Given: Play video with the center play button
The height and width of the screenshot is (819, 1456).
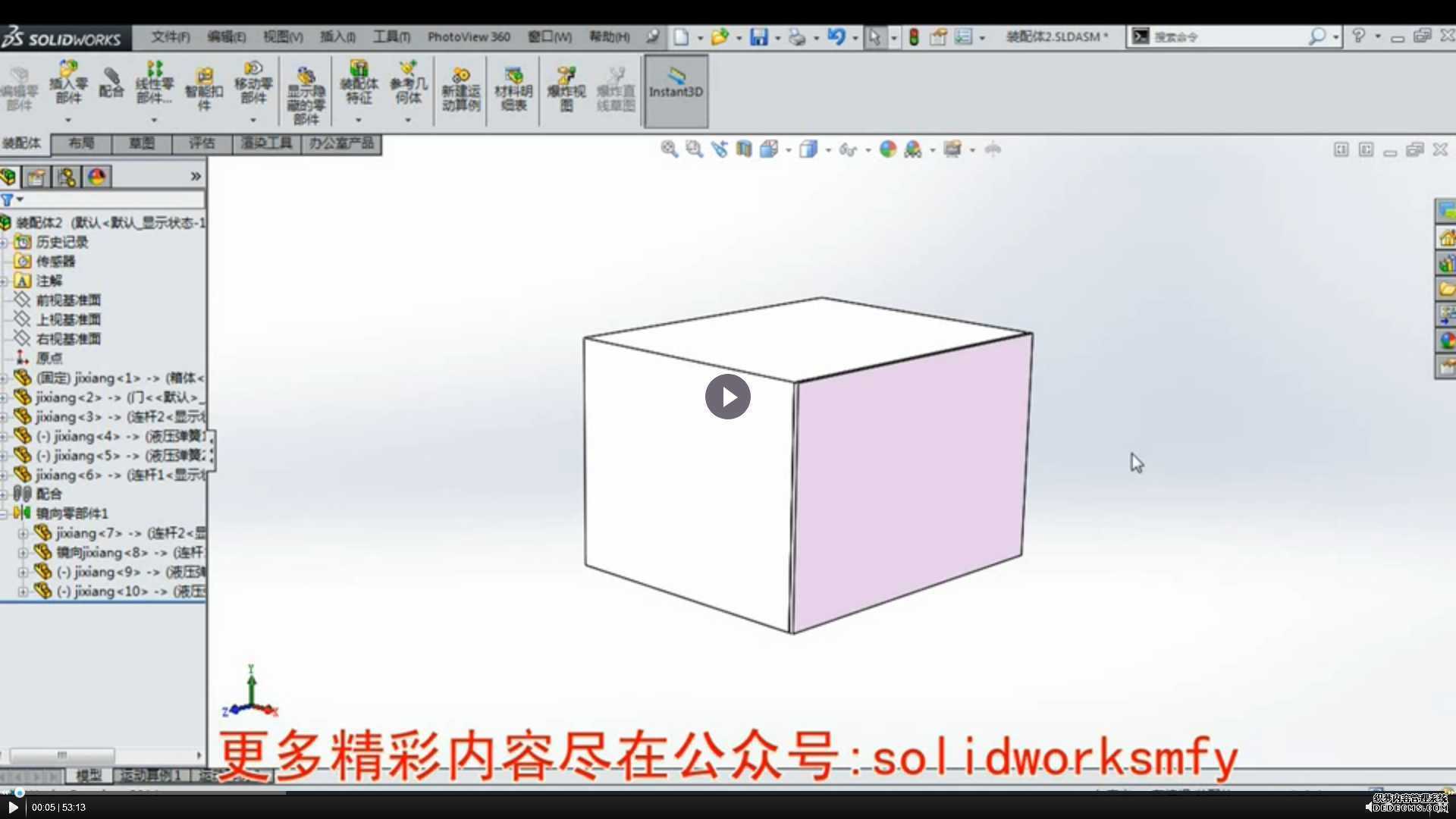Looking at the screenshot, I should click(x=728, y=397).
